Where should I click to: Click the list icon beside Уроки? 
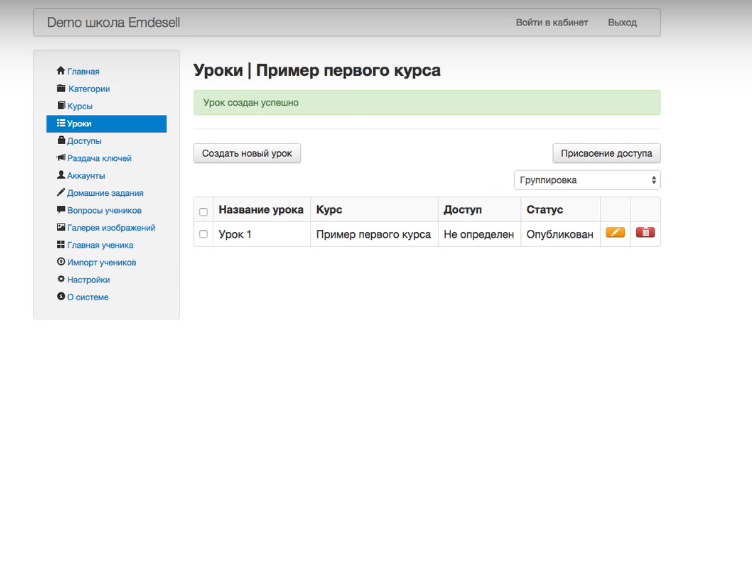pos(61,123)
